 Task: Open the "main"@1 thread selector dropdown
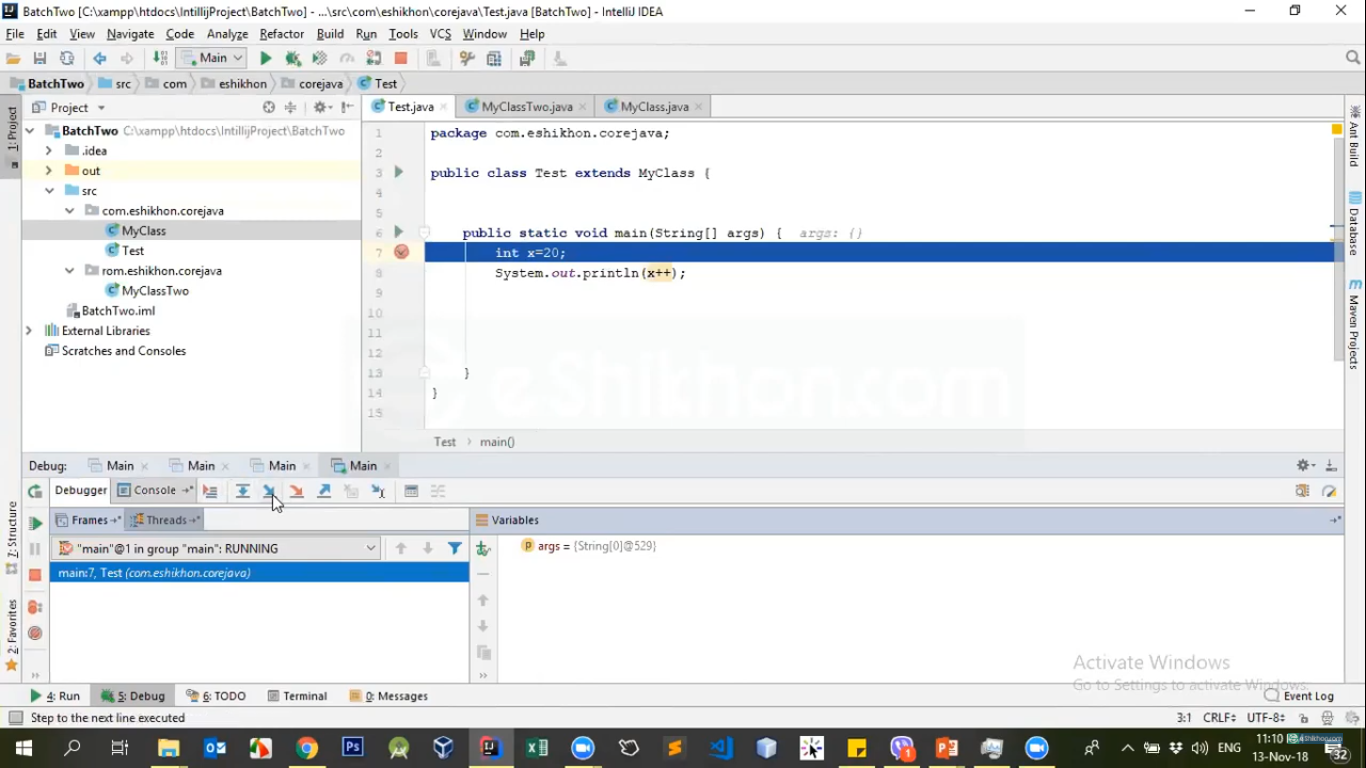tap(216, 548)
